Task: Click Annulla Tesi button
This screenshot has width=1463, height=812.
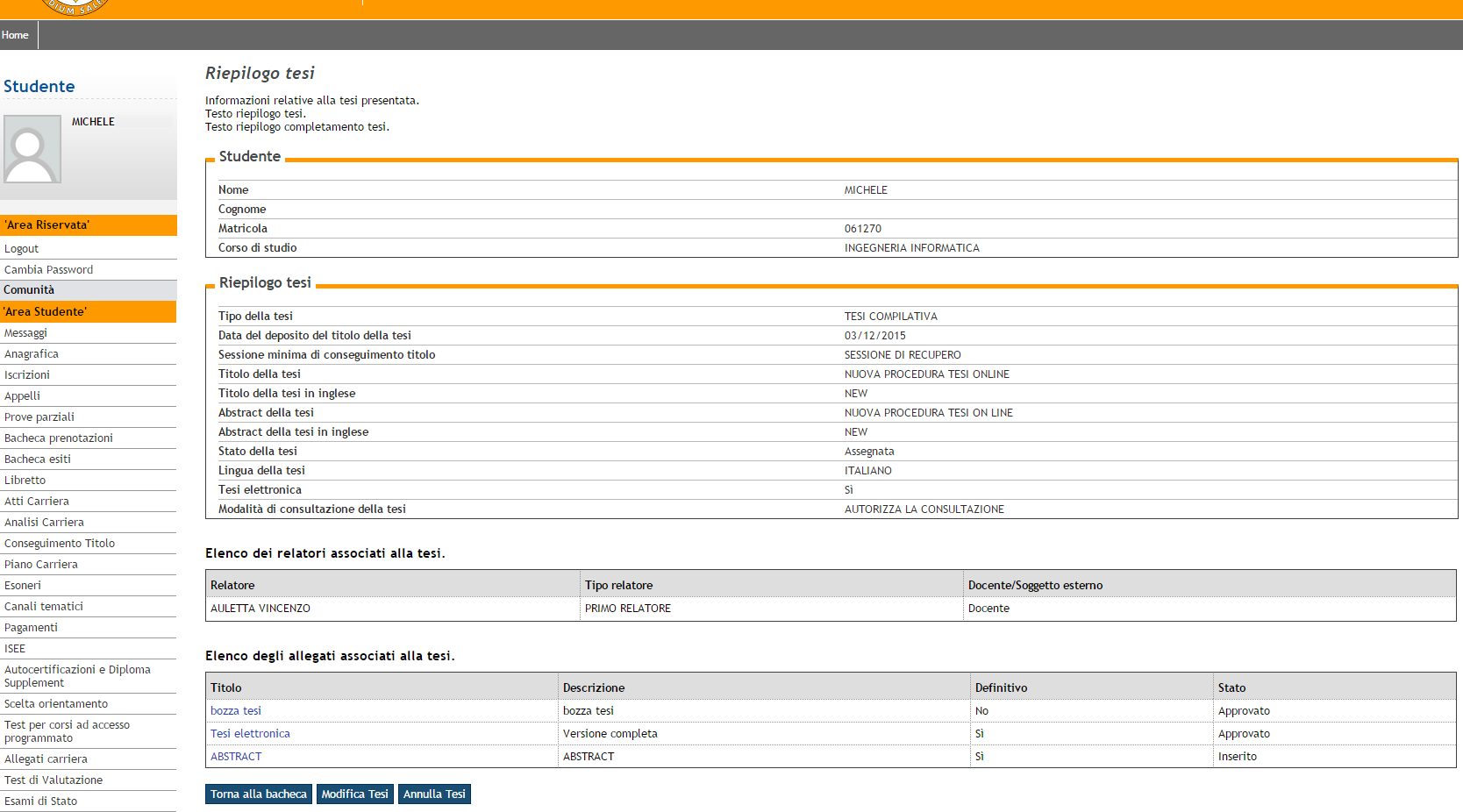Action: (x=434, y=794)
